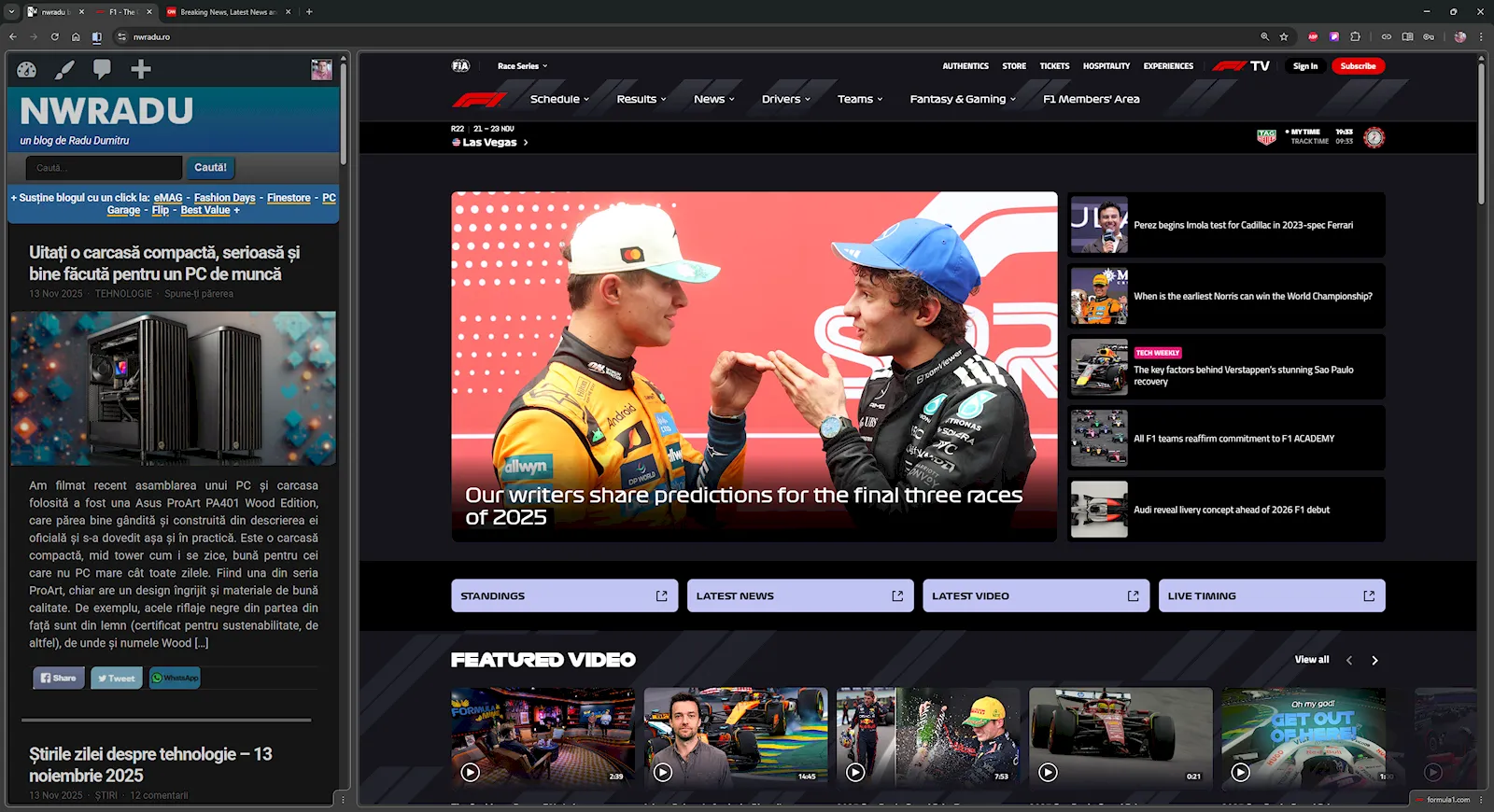Bookmark this page with star icon
Image resolution: width=1494 pixels, height=812 pixels.
(x=1284, y=37)
